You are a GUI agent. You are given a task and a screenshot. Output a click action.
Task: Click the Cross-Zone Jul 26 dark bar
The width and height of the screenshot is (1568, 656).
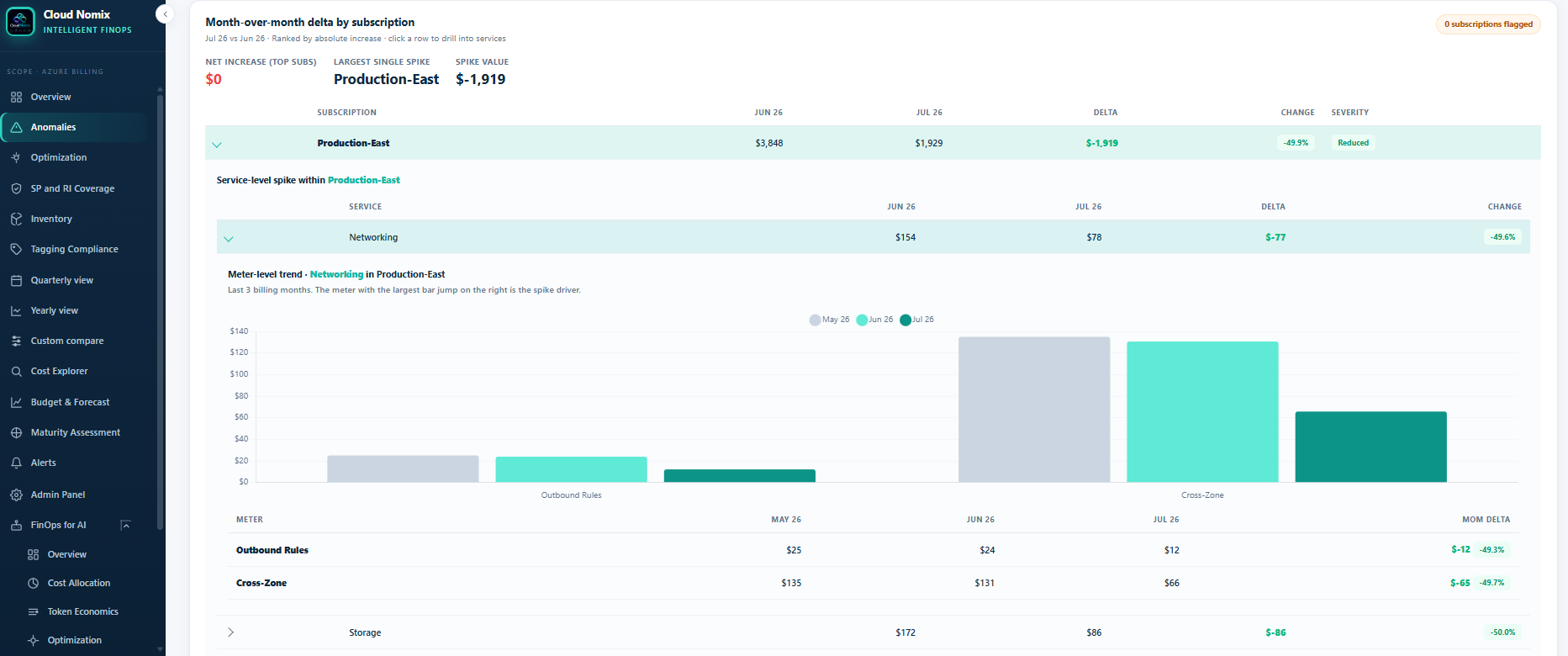point(1370,447)
